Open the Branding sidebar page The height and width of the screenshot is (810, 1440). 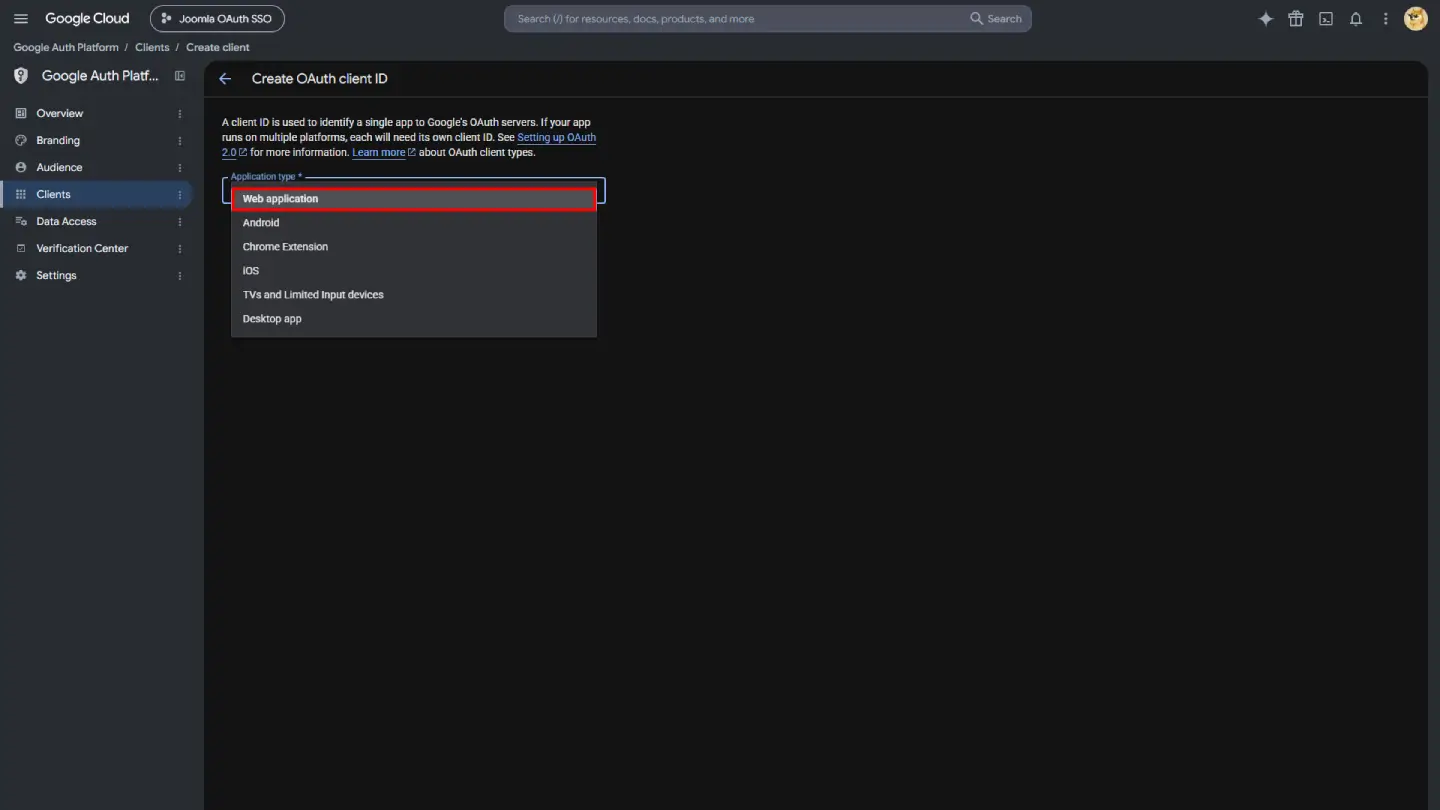click(x=96, y=141)
